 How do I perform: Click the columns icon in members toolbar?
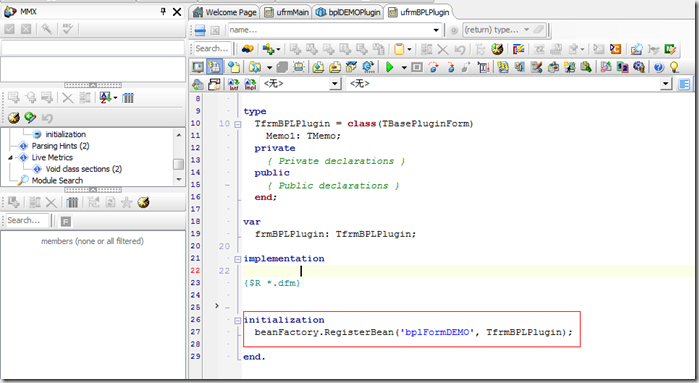point(72,202)
